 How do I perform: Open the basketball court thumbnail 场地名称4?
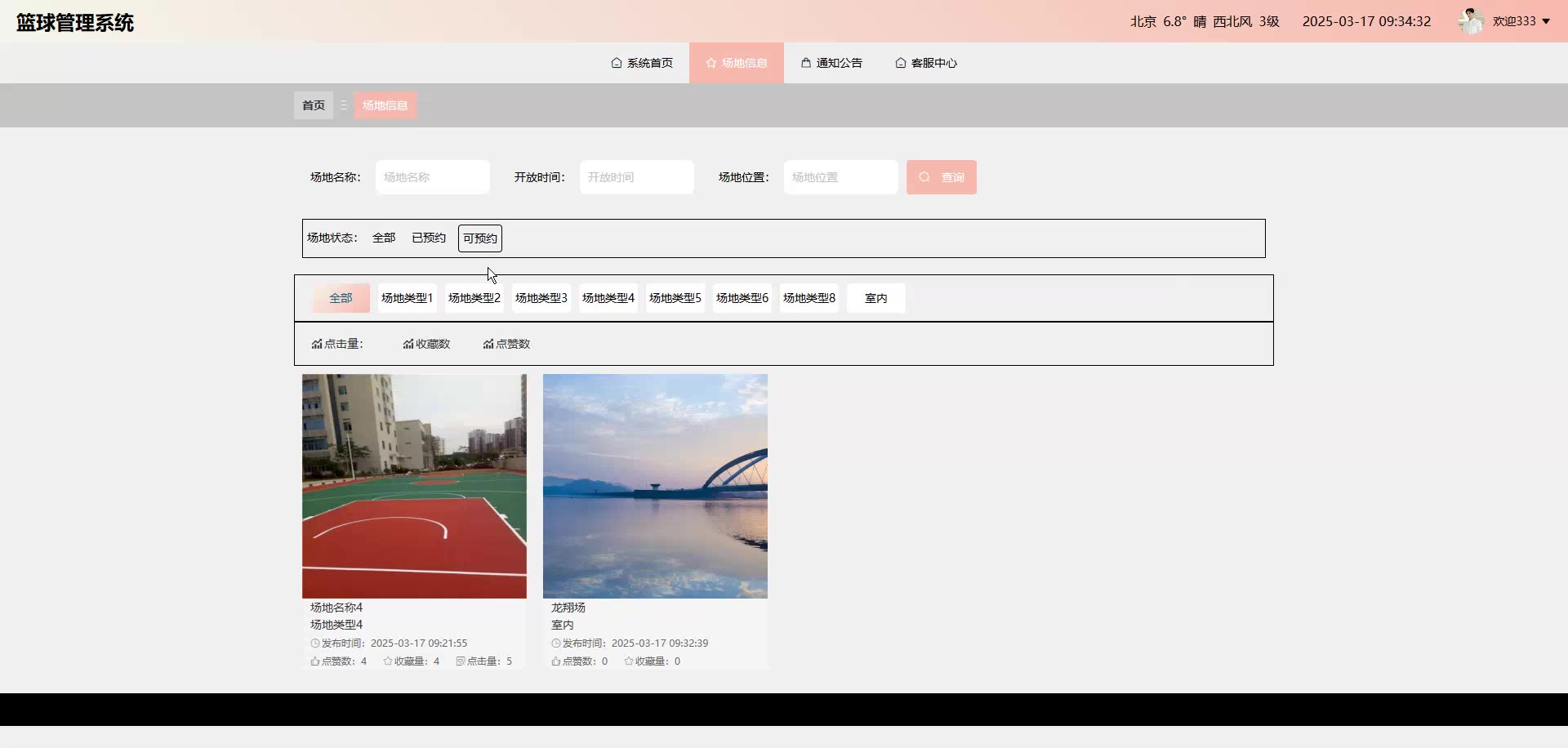pos(414,486)
